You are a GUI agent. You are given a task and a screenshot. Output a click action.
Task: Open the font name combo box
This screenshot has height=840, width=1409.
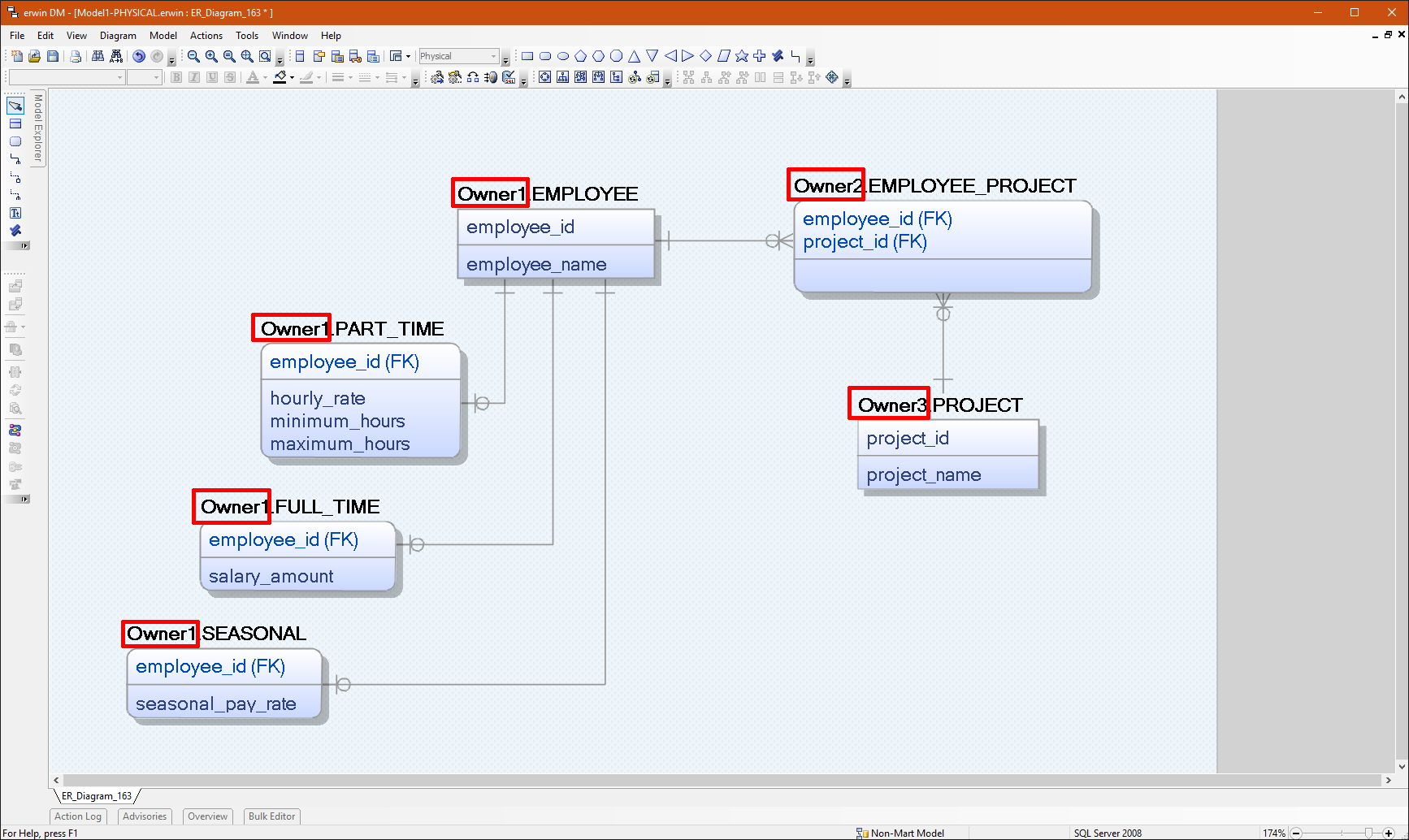click(x=65, y=77)
